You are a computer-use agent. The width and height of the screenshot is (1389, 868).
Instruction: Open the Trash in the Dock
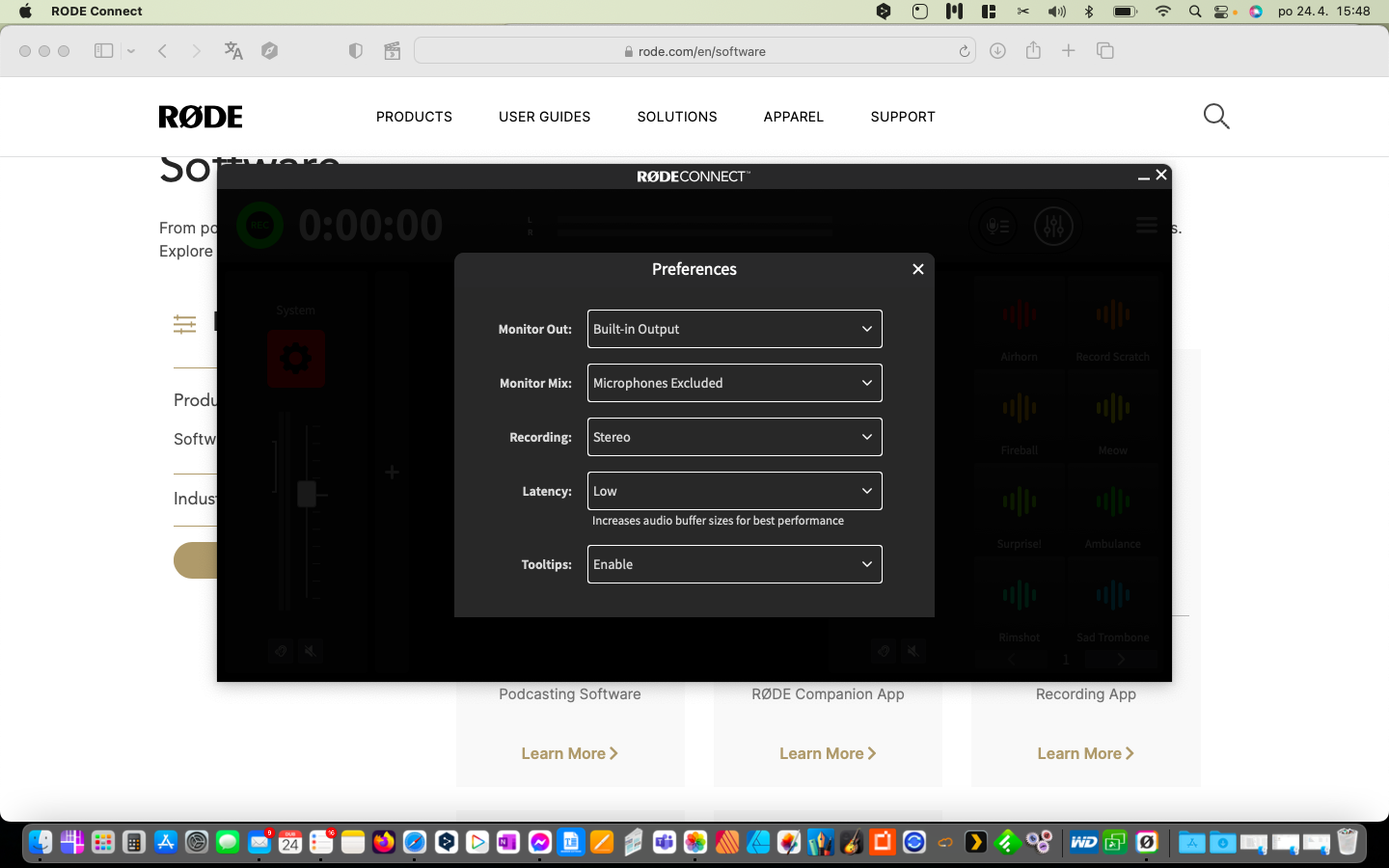pyautogui.click(x=1348, y=842)
